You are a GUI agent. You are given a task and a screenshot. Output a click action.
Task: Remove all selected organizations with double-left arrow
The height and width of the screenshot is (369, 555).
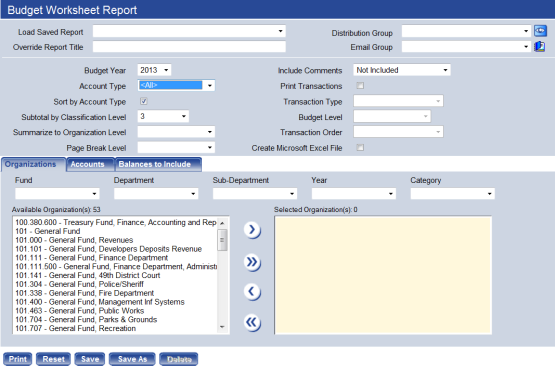coord(252,323)
